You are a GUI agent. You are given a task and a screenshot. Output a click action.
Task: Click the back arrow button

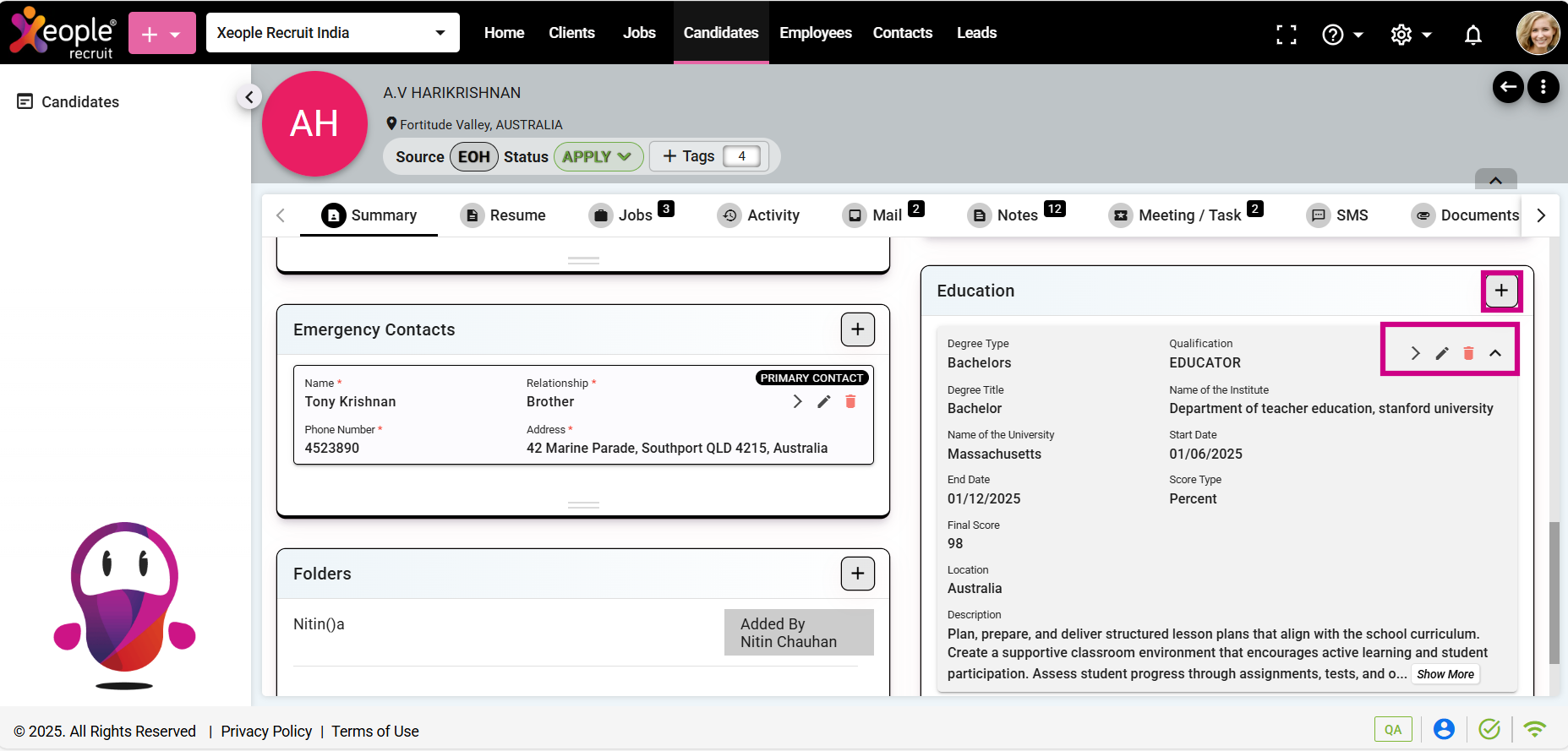[1508, 86]
